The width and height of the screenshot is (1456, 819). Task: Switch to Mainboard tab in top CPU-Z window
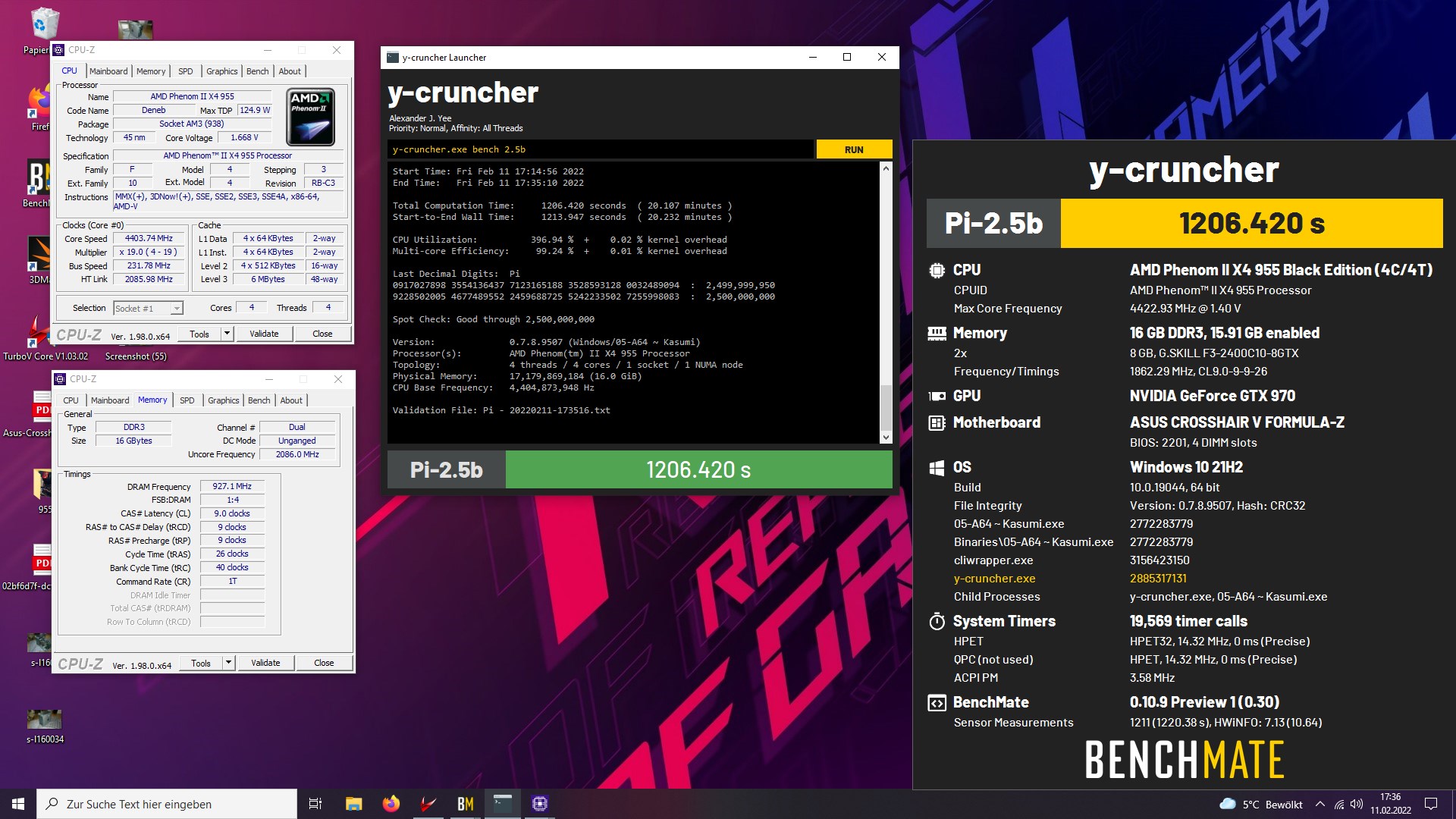point(108,71)
